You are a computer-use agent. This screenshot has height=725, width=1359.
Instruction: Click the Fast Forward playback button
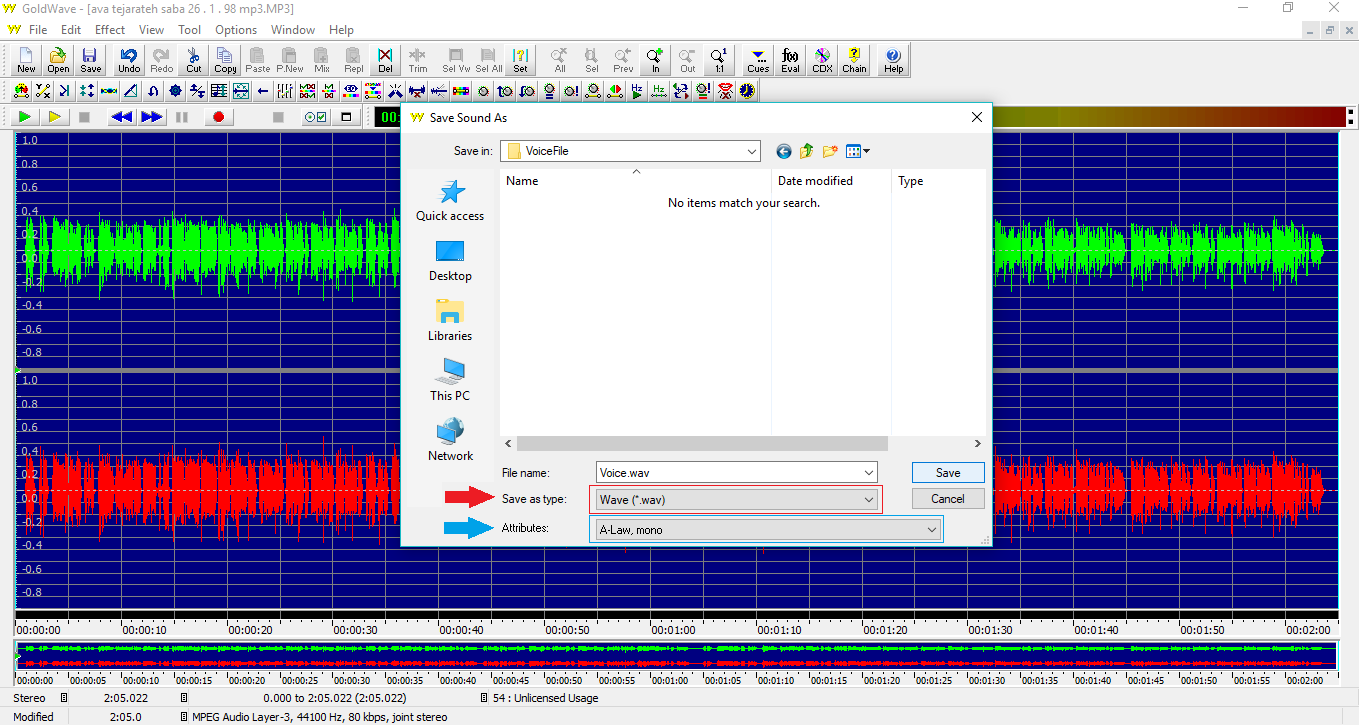click(151, 117)
